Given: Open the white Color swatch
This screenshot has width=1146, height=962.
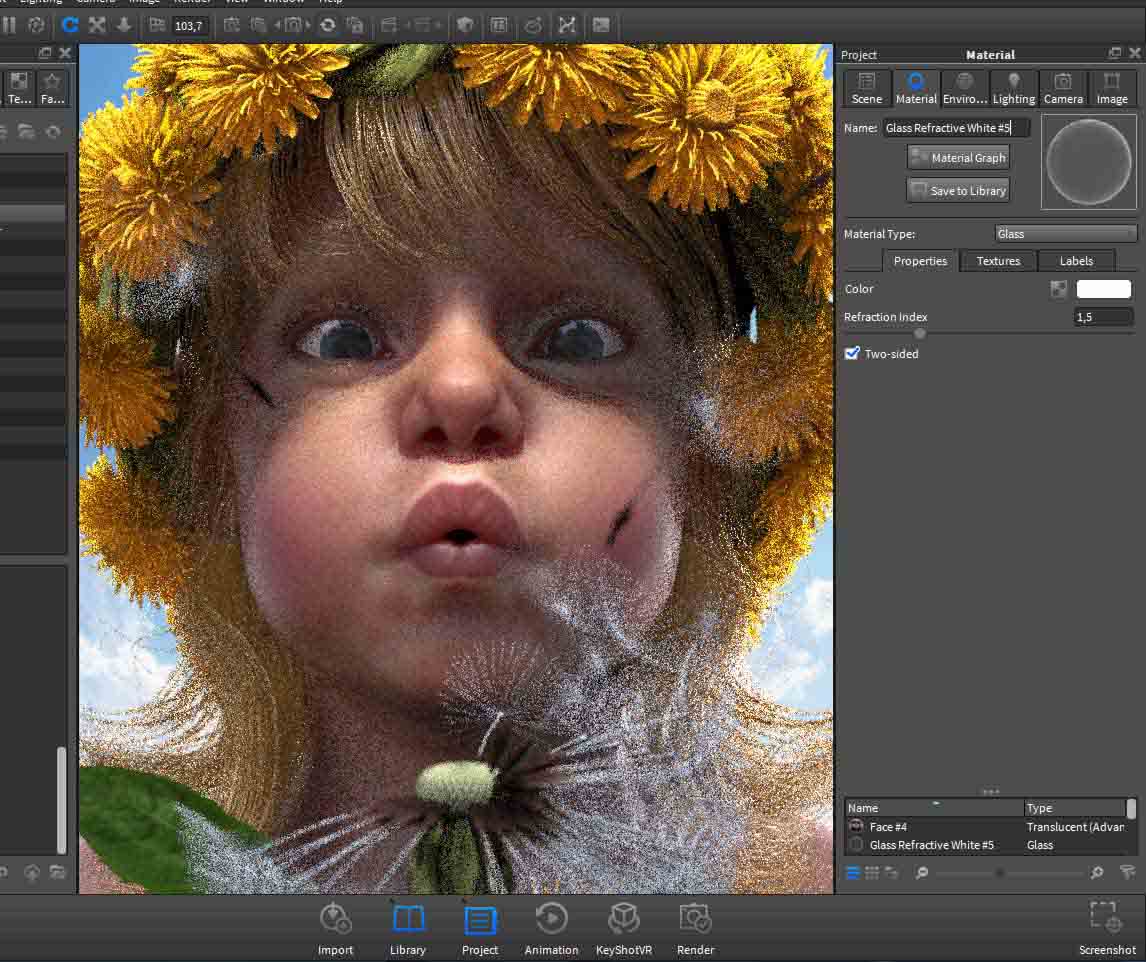Looking at the screenshot, I should coord(1104,289).
